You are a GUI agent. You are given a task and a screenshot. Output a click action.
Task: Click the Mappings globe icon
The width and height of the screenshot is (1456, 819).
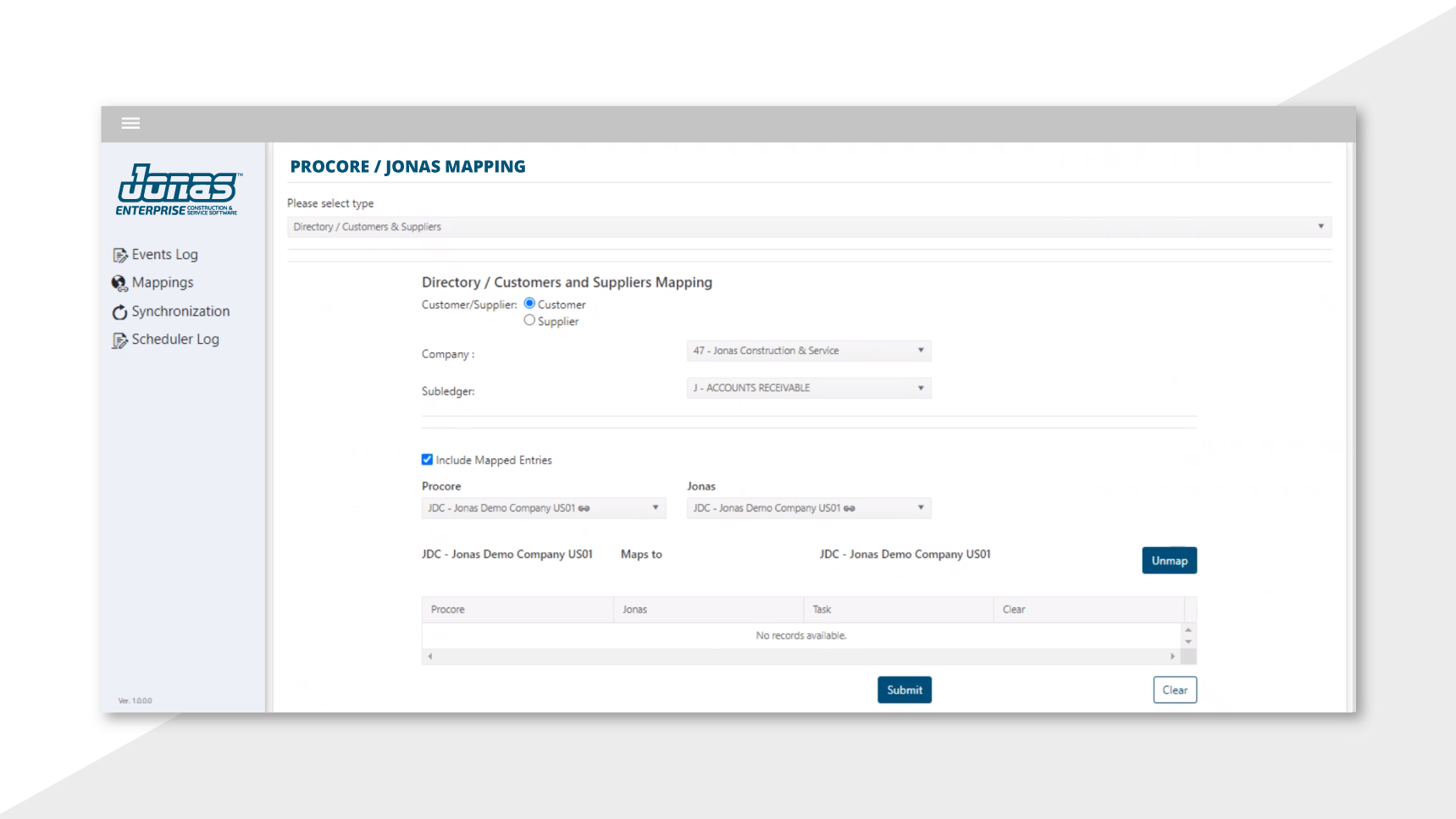(119, 283)
